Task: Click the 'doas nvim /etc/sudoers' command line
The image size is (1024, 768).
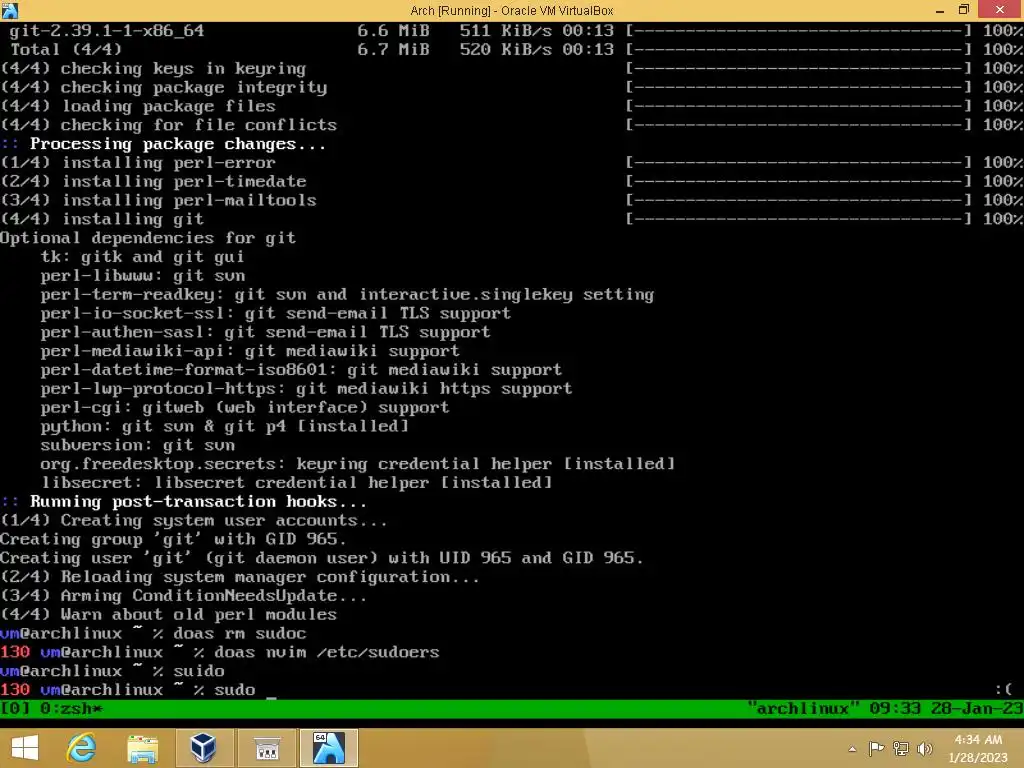Action: (x=327, y=652)
